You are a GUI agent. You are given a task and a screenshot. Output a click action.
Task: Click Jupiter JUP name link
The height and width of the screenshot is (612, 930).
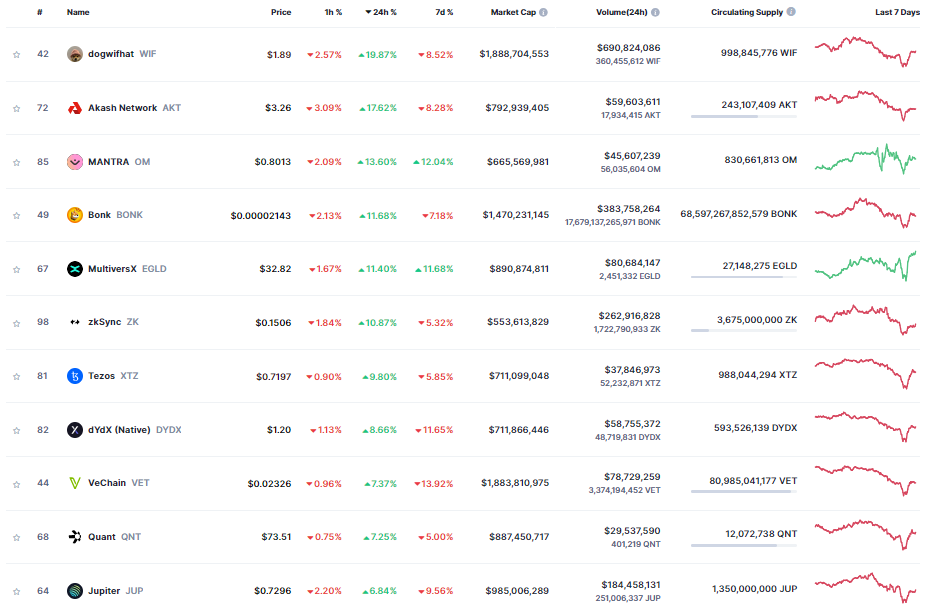116,591
